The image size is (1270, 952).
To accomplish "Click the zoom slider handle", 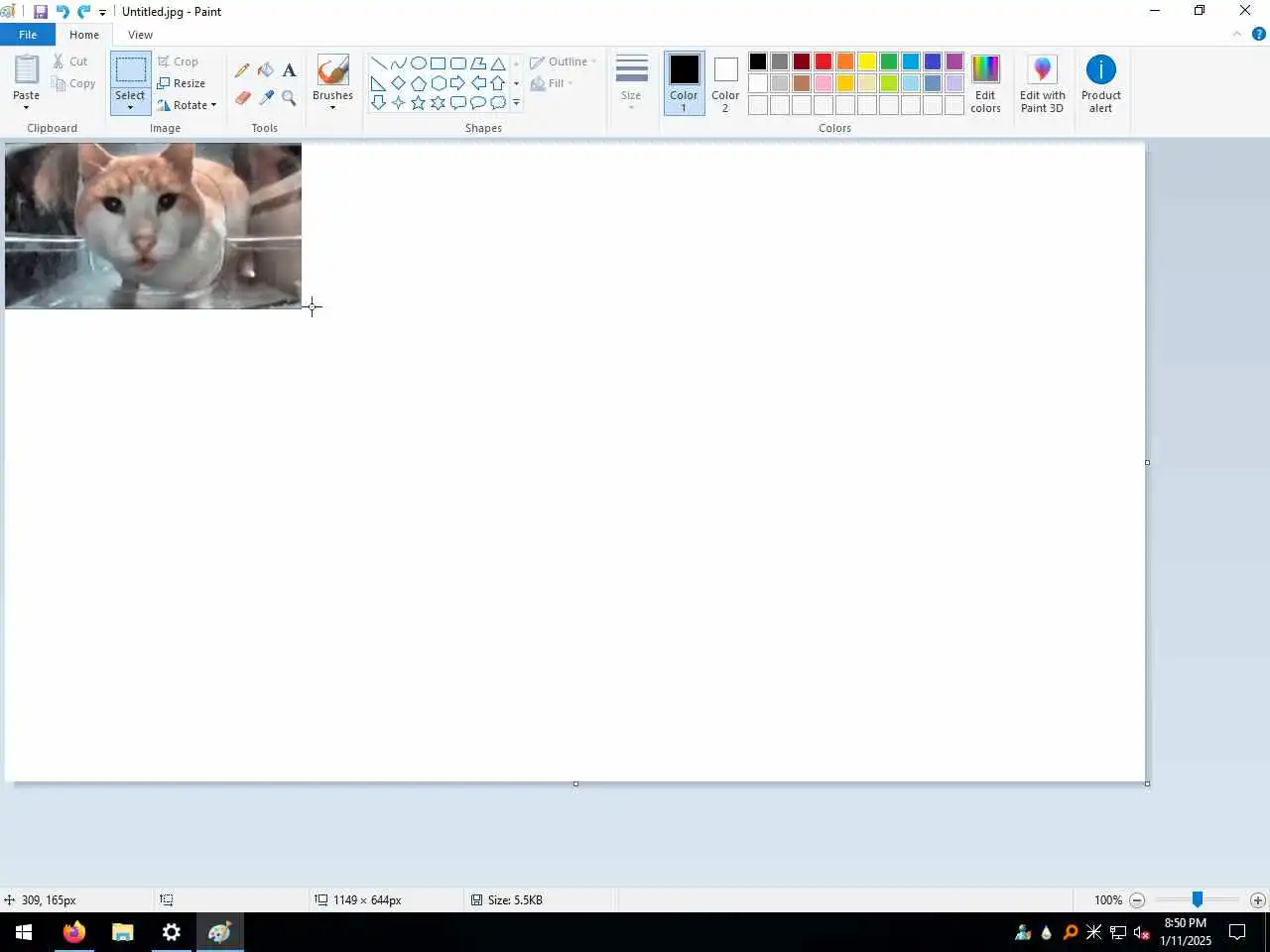I will point(1198,899).
